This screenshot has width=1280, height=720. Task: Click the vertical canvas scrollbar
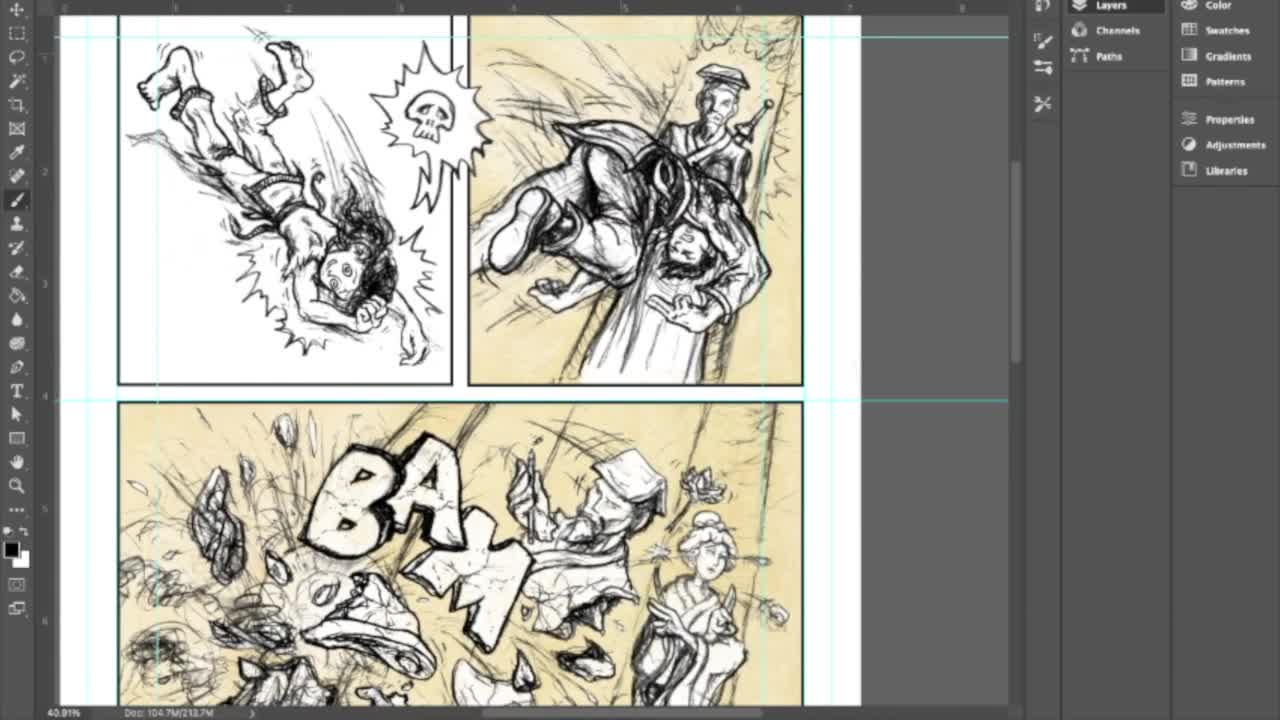coord(1016,262)
